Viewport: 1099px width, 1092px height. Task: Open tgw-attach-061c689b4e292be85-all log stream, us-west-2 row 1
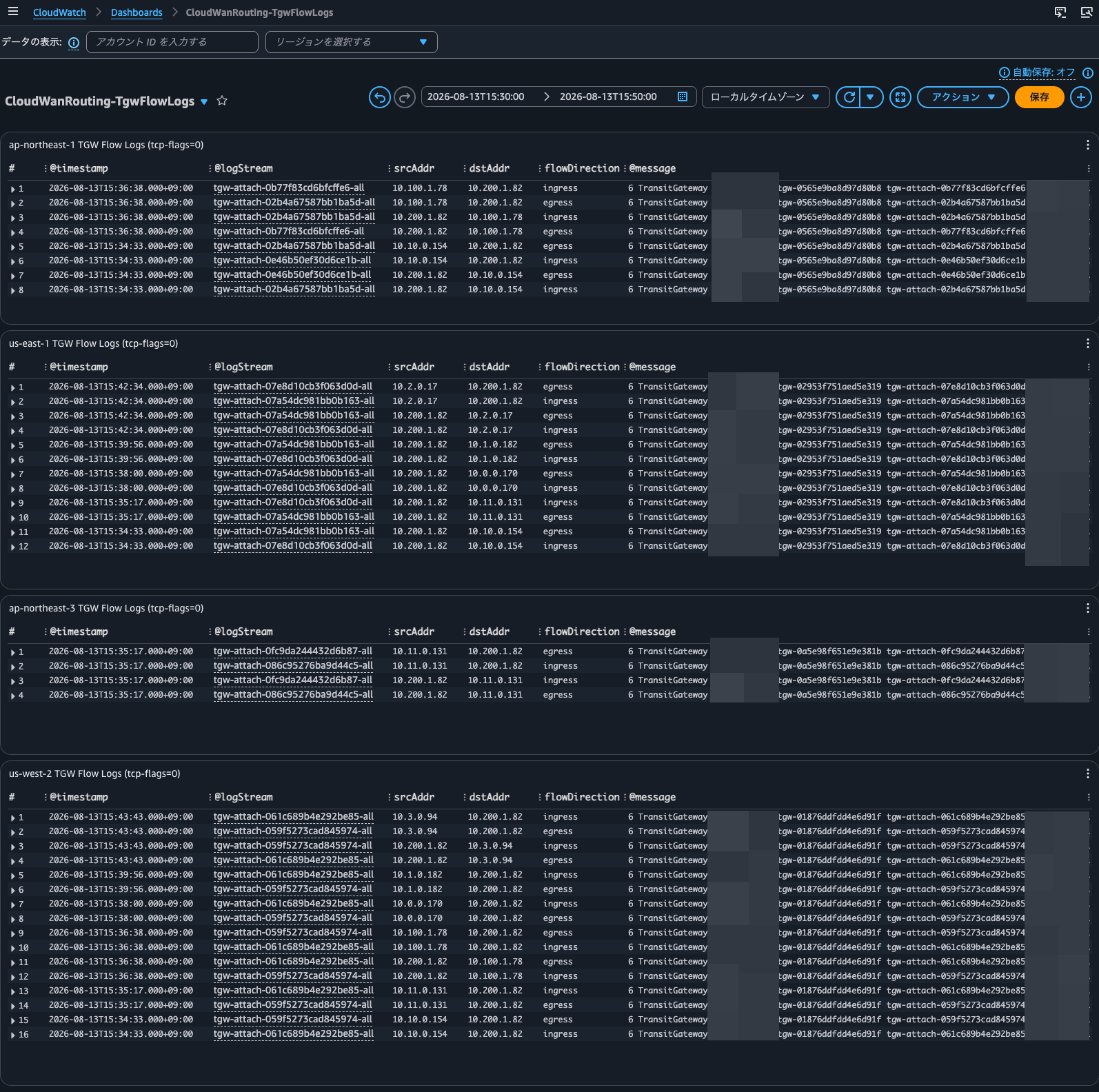(293, 817)
